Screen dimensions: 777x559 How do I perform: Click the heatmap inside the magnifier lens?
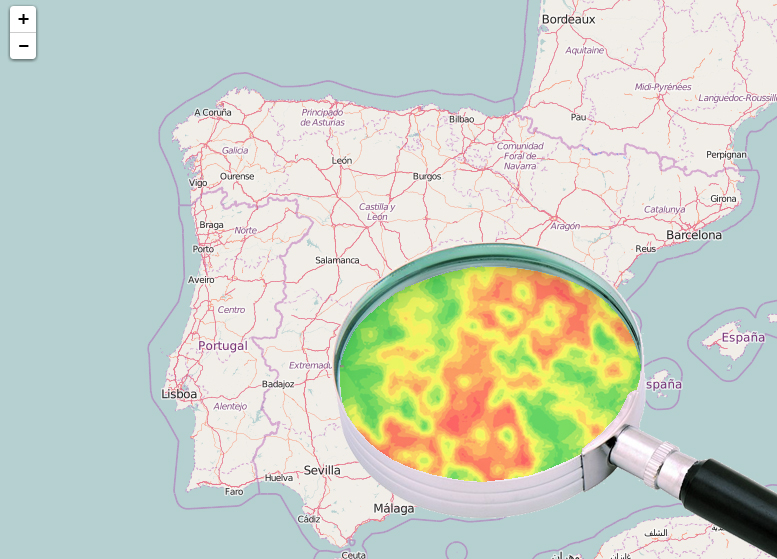coord(490,370)
